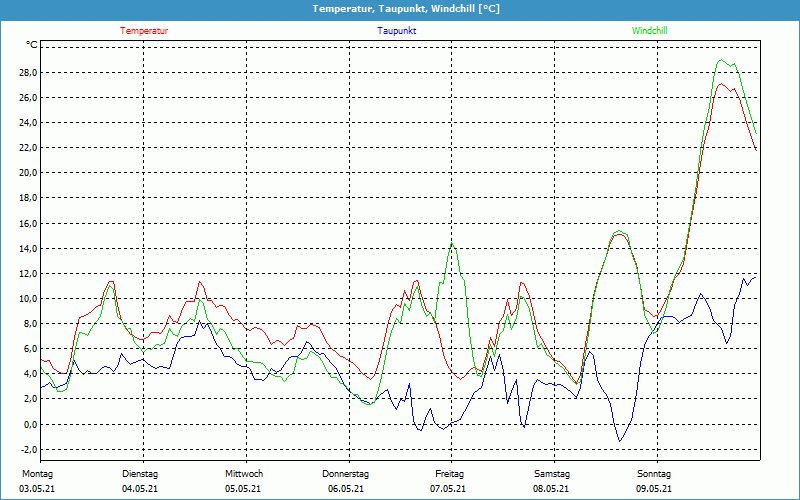Image resolution: width=800 pixels, height=500 pixels.
Task: Click the 05.05.21 date label
Action: (243, 489)
